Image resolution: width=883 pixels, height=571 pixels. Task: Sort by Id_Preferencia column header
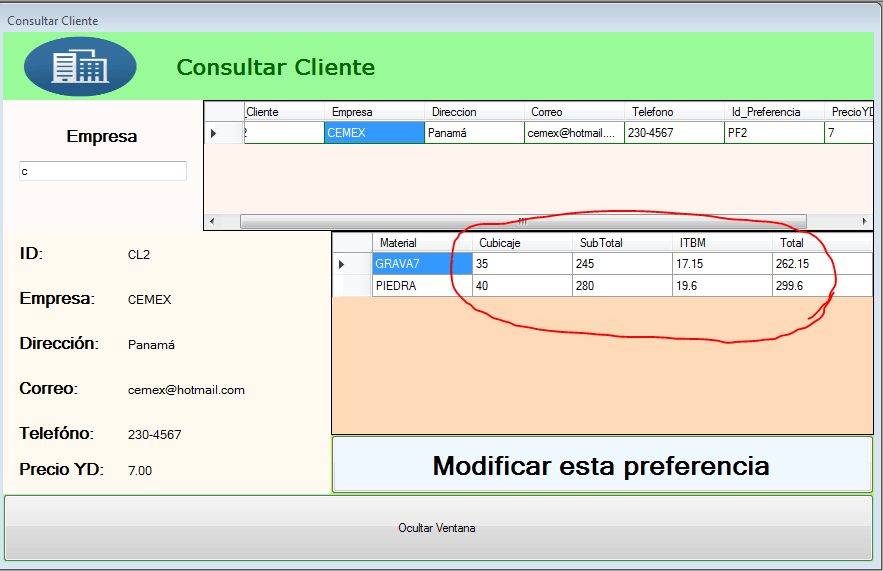click(774, 111)
